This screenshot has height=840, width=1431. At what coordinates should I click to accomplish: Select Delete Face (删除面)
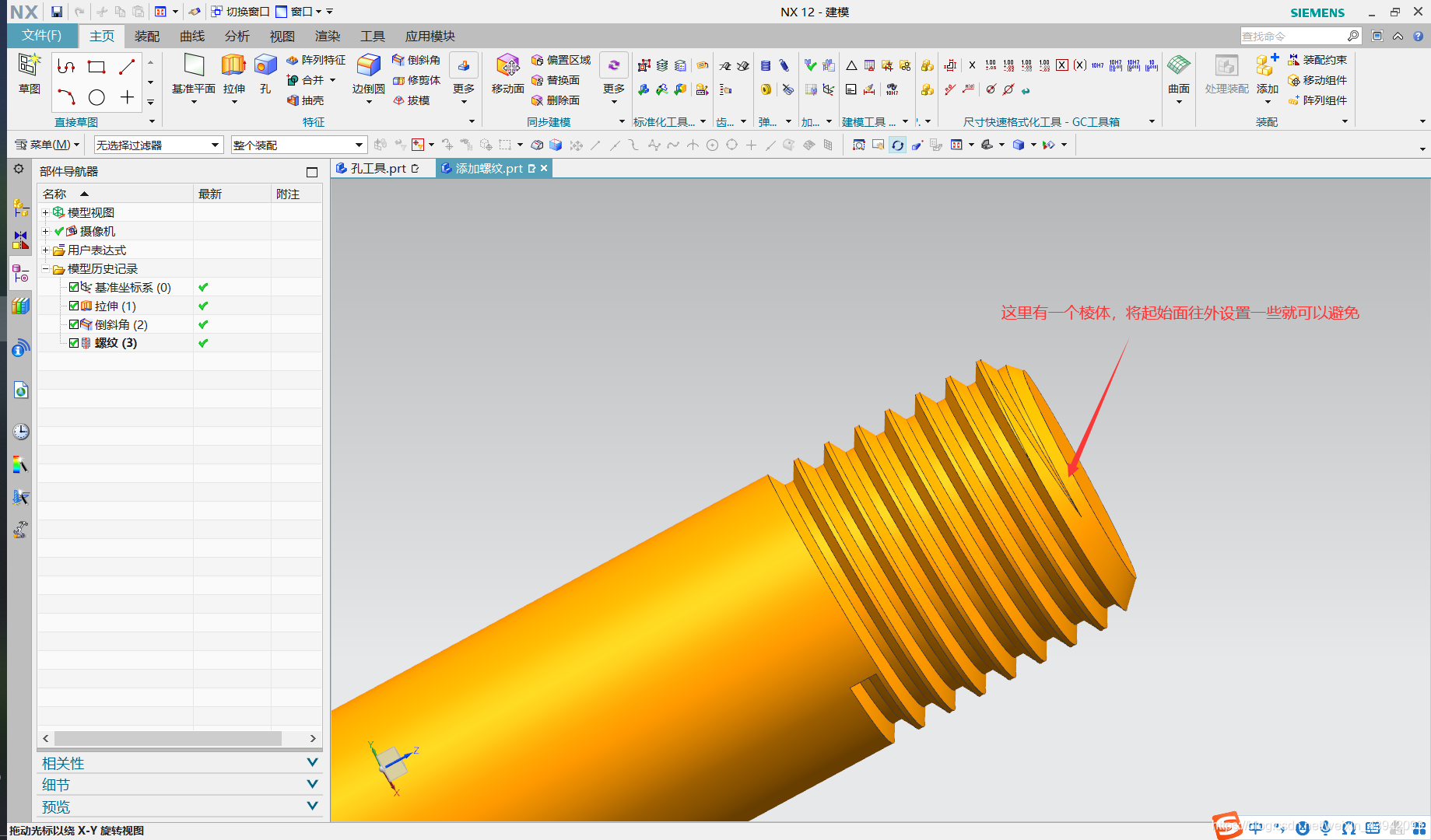click(x=556, y=100)
